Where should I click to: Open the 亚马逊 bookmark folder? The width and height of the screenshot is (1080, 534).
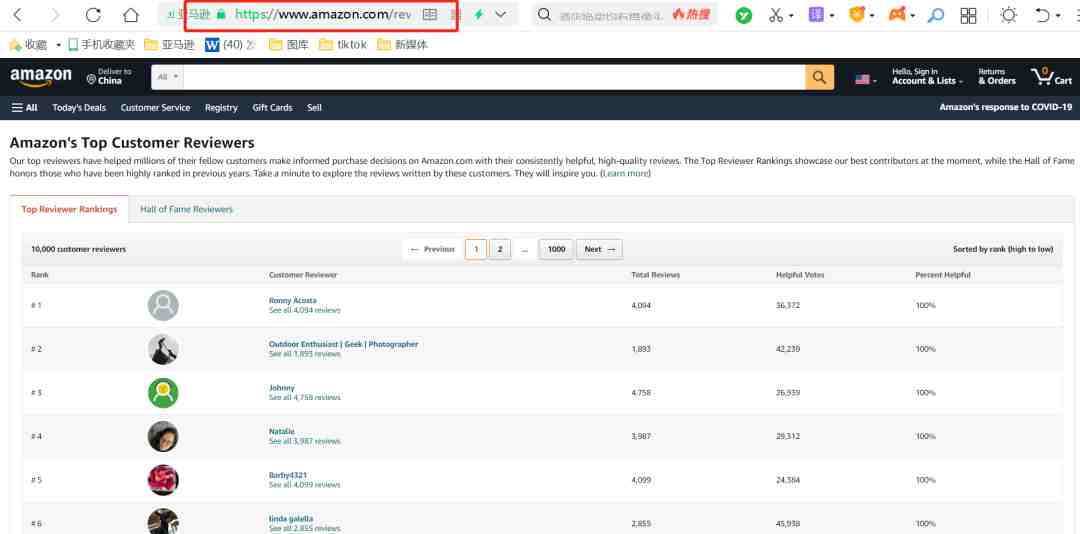coord(169,45)
